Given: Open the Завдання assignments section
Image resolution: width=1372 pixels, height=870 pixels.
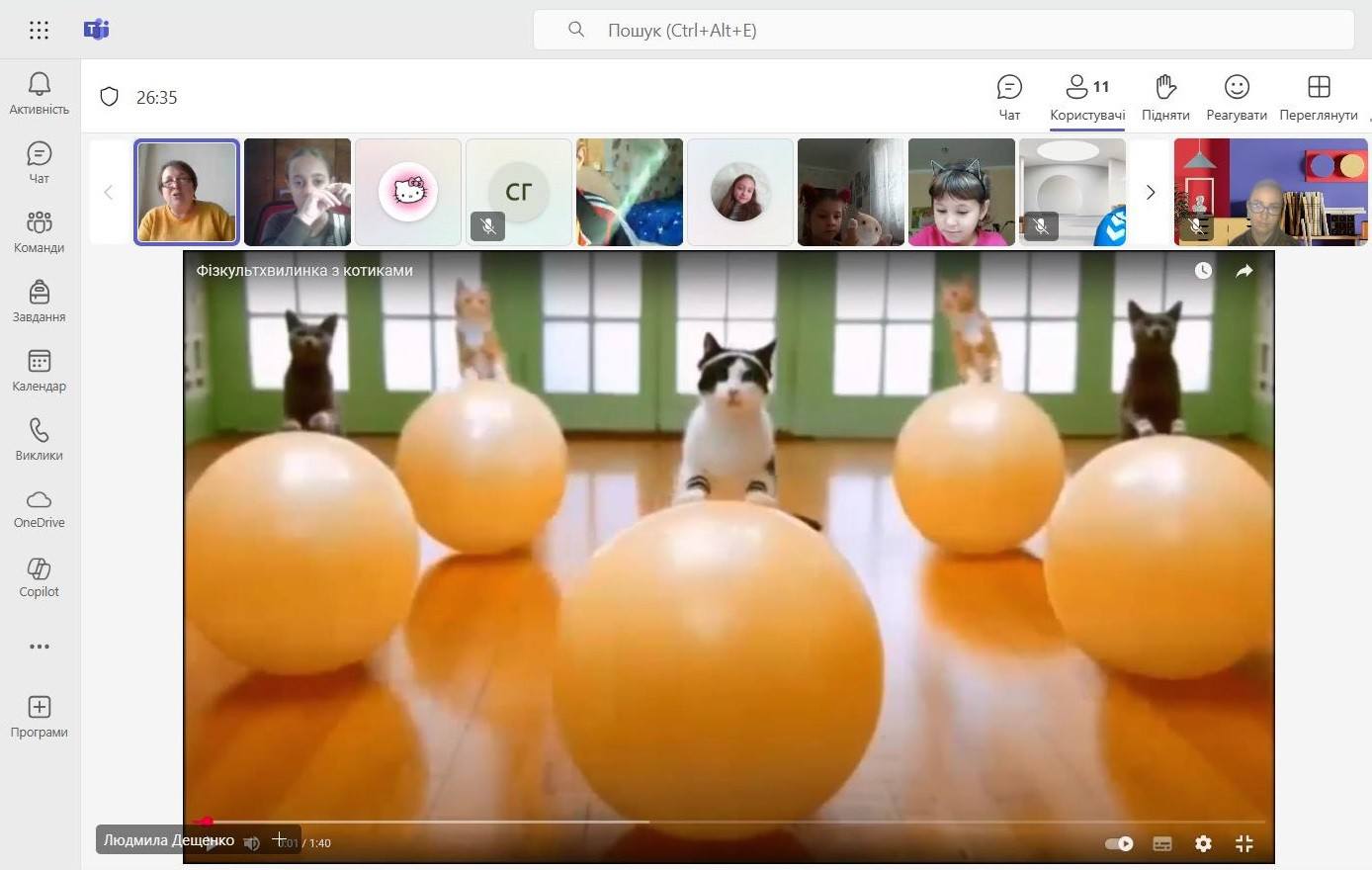Looking at the screenshot, I should (39, 301).
